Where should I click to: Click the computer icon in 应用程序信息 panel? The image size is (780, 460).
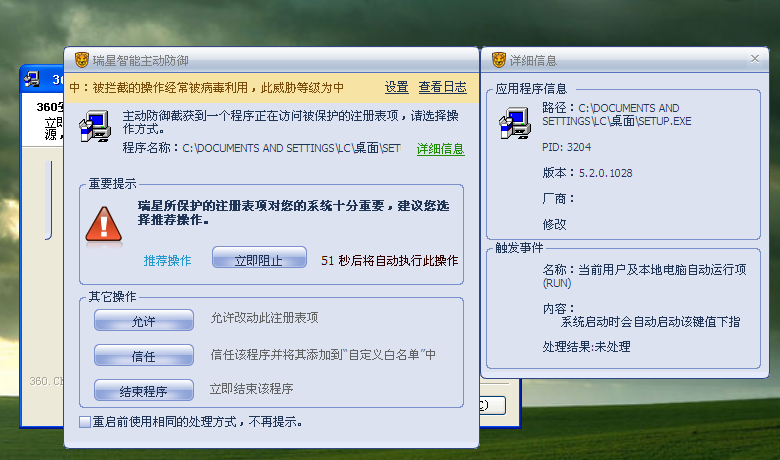[x=515, y=123]
